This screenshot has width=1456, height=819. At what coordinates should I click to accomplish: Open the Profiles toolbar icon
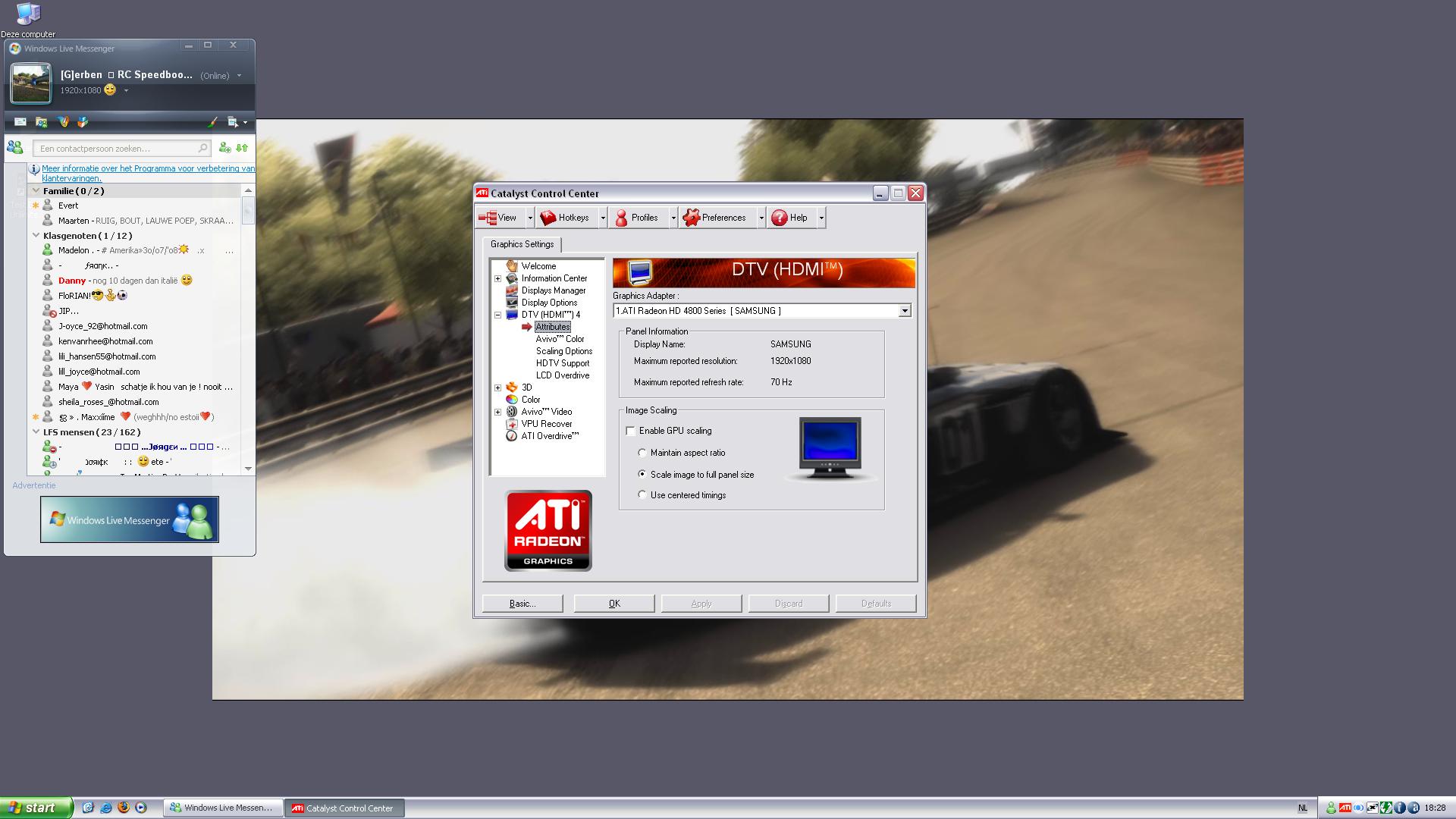622,218
